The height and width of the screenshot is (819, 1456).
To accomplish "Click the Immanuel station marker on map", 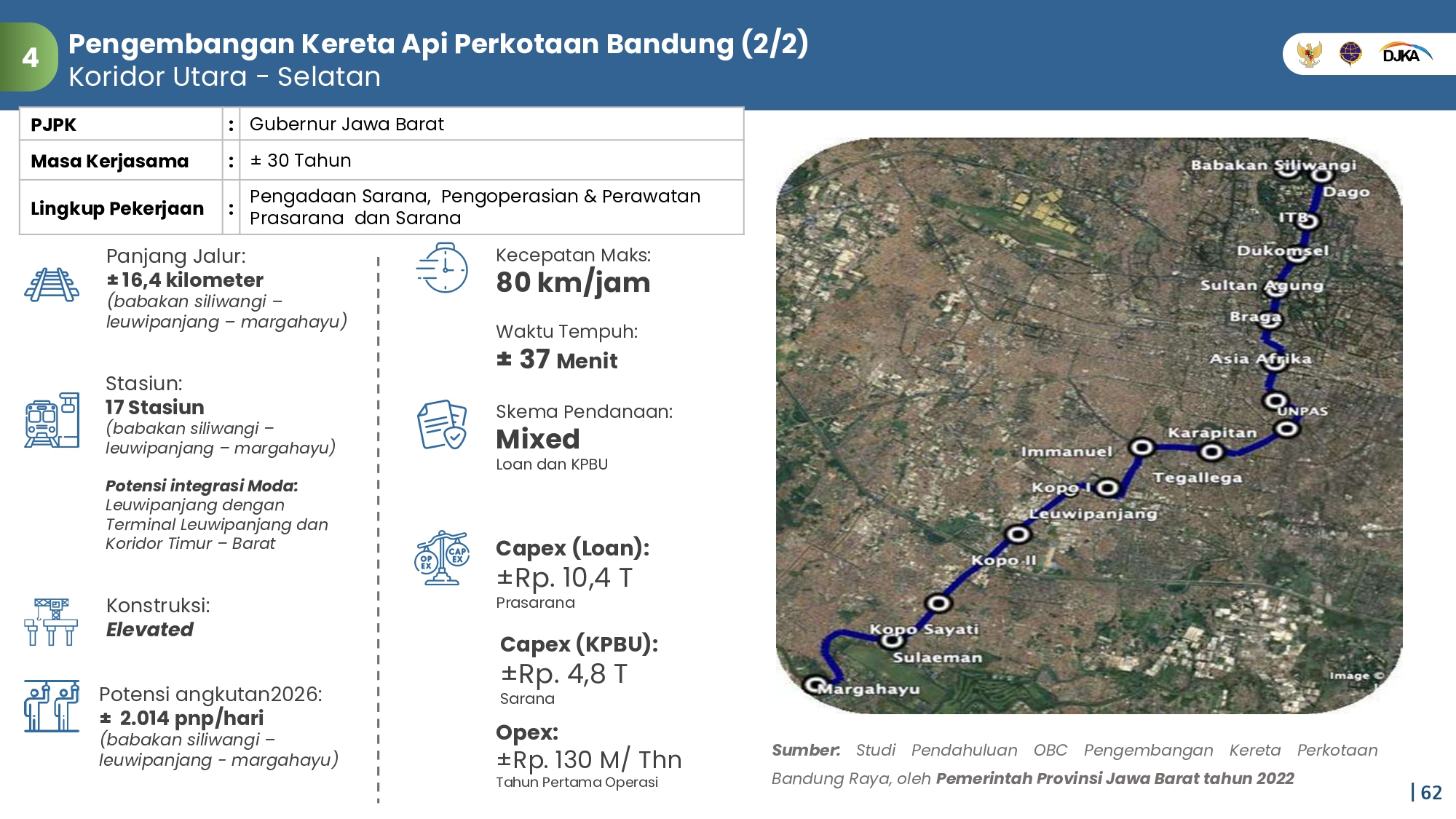I will point(1142,447).
